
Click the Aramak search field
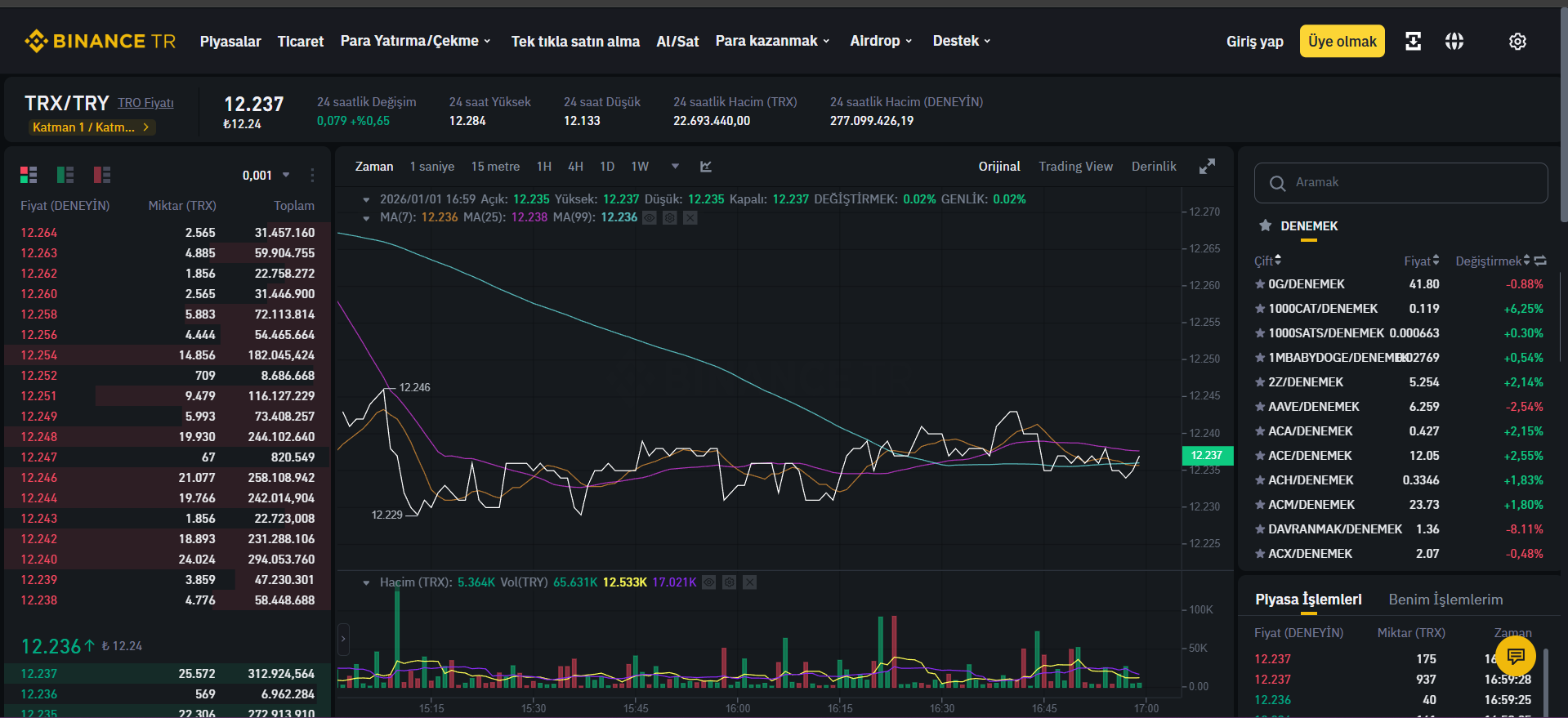(x=1401, y=183)
